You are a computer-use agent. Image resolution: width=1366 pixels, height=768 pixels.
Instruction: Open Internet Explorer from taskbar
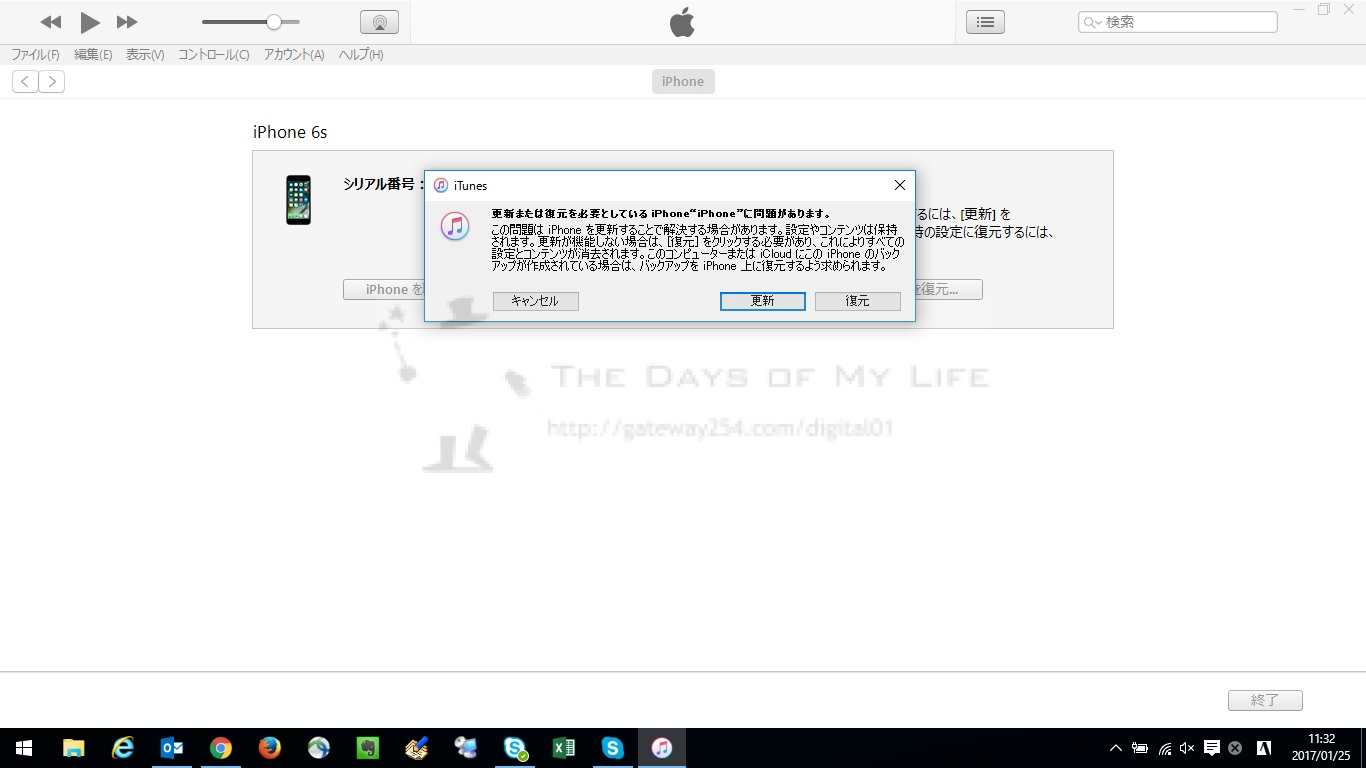coord(122,748)
